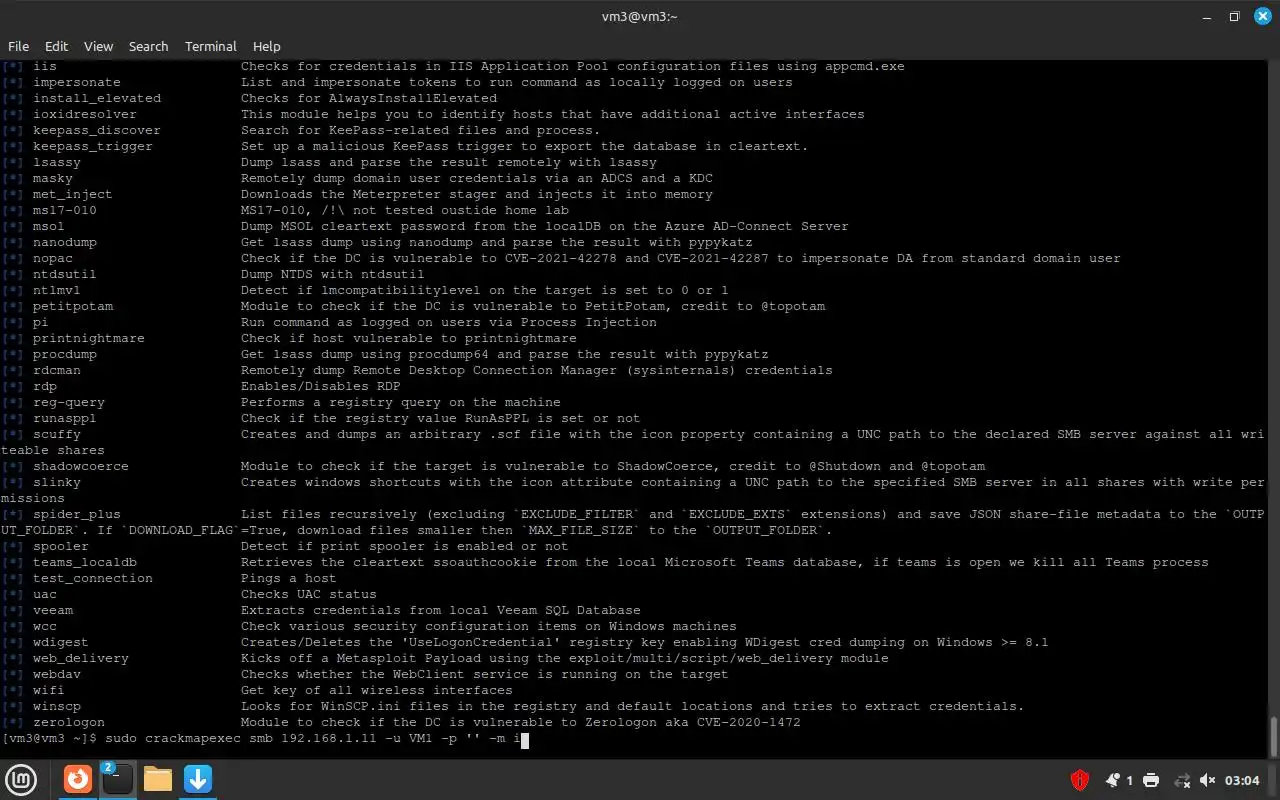Open the File menu
1280x800 pixels.
[18, 46]
